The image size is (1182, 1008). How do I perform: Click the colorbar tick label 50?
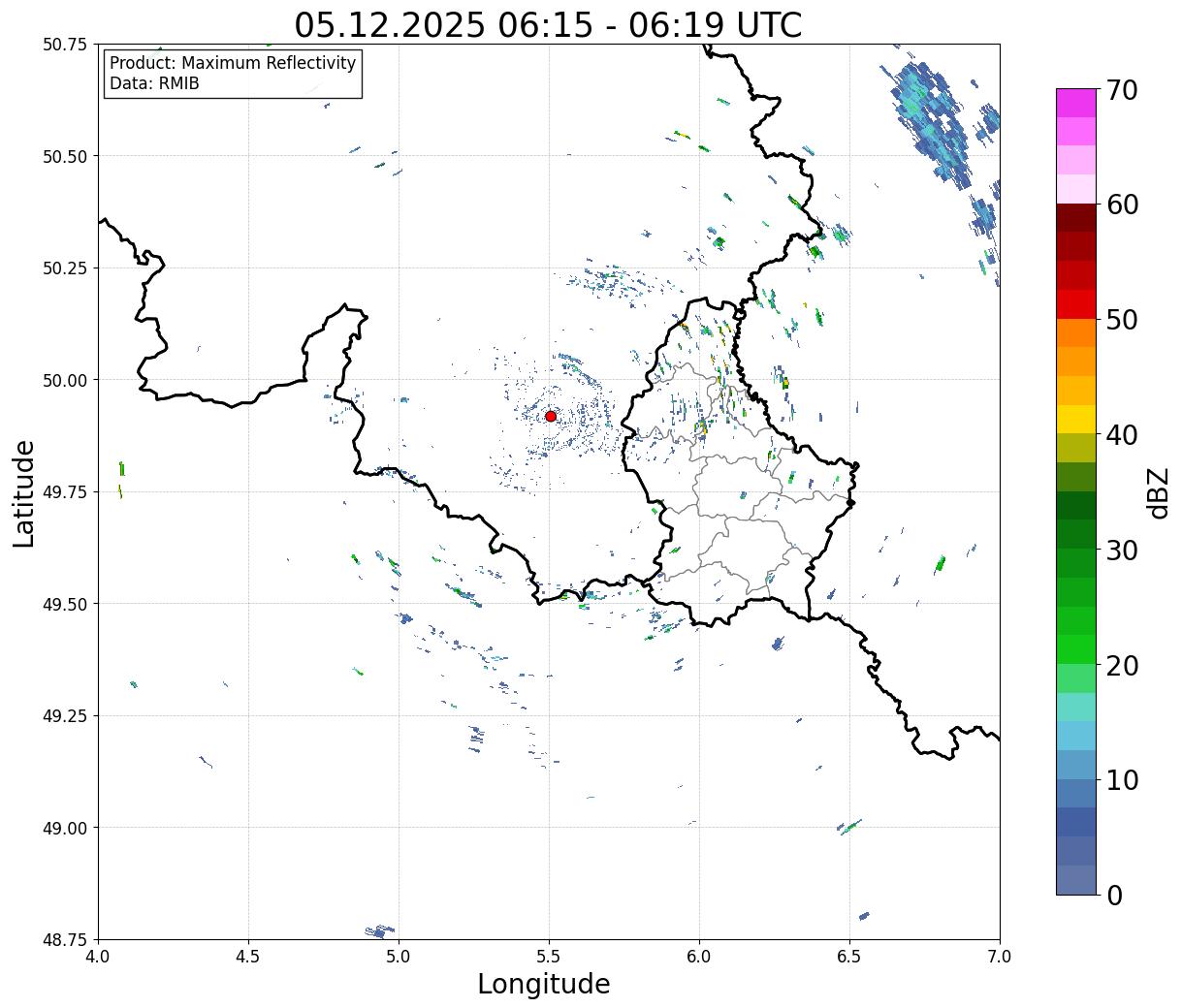pos(1122,320)
